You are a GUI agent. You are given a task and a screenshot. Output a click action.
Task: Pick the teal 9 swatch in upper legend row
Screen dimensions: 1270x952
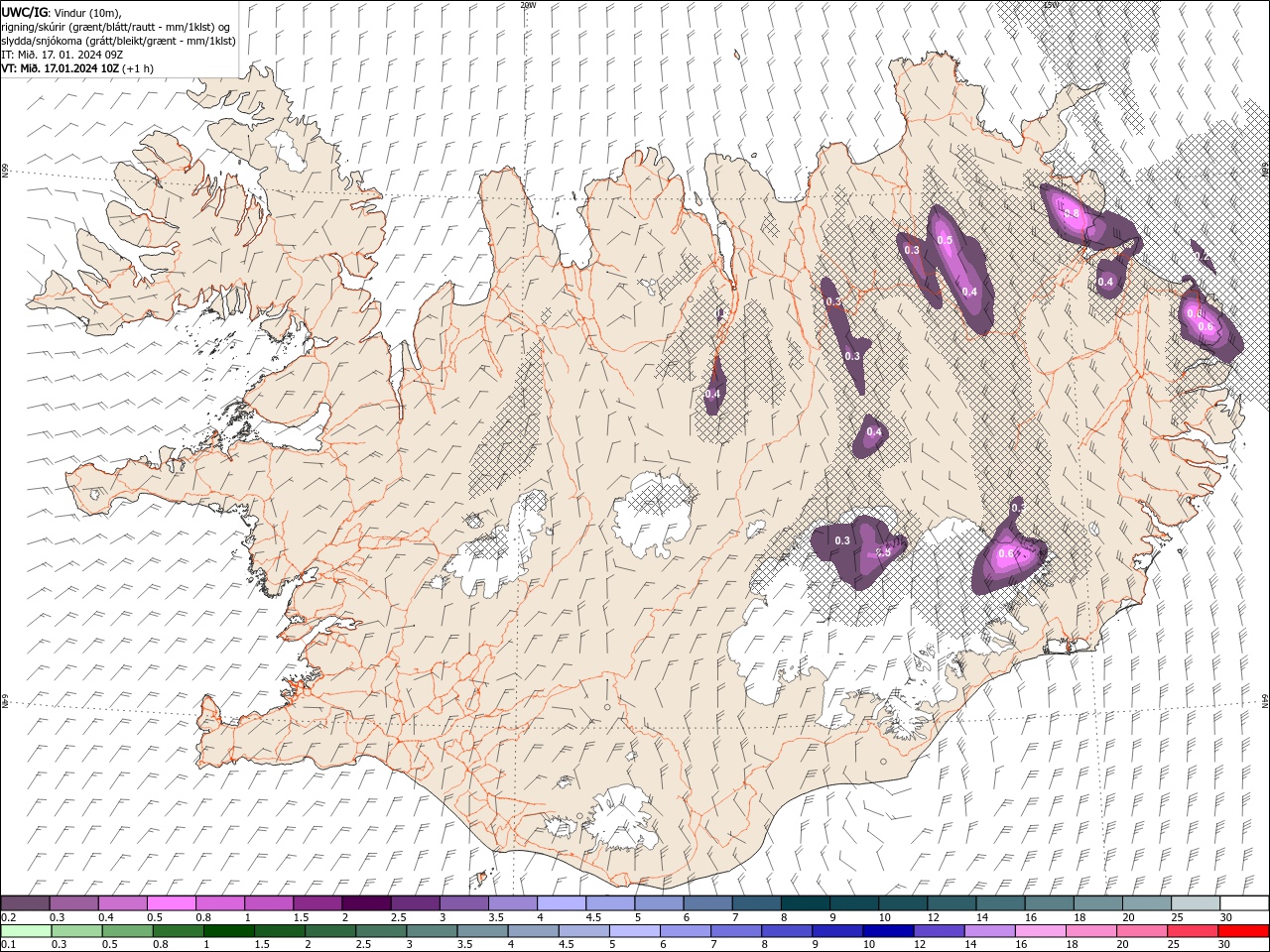coord(853,903)
